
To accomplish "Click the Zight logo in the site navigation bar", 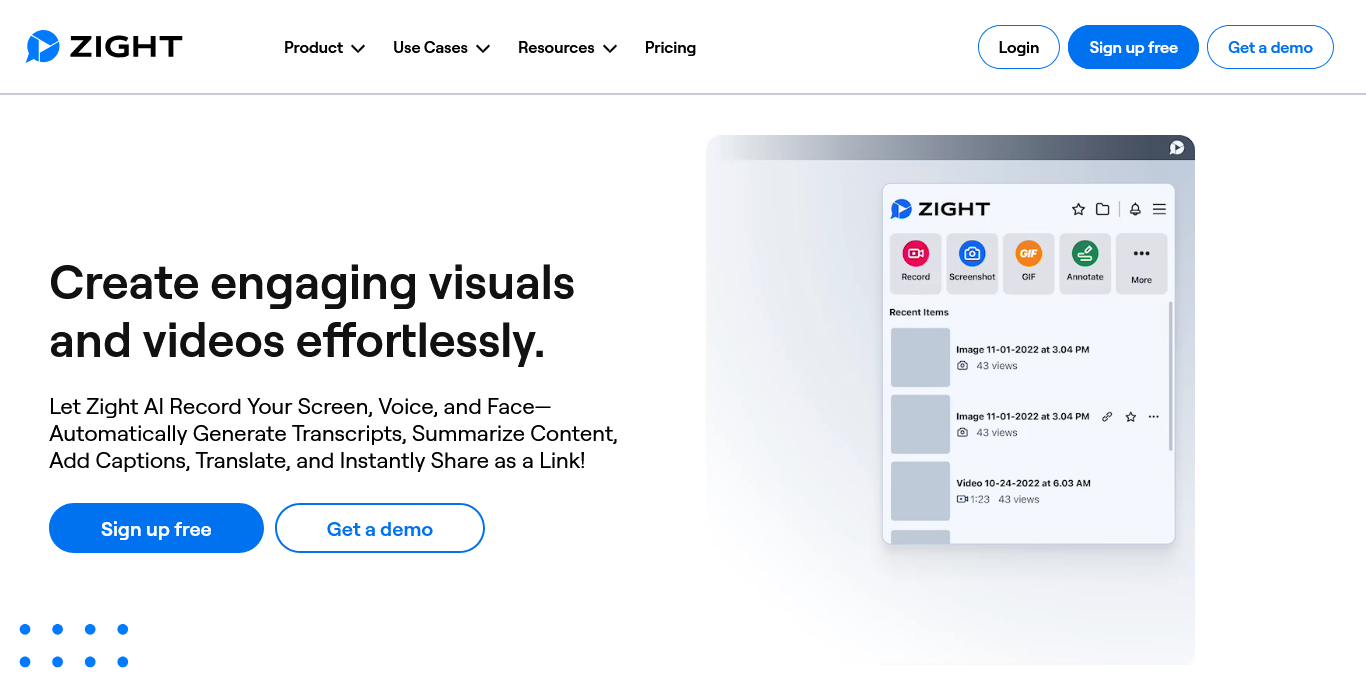I will click(x=104, y=46).
